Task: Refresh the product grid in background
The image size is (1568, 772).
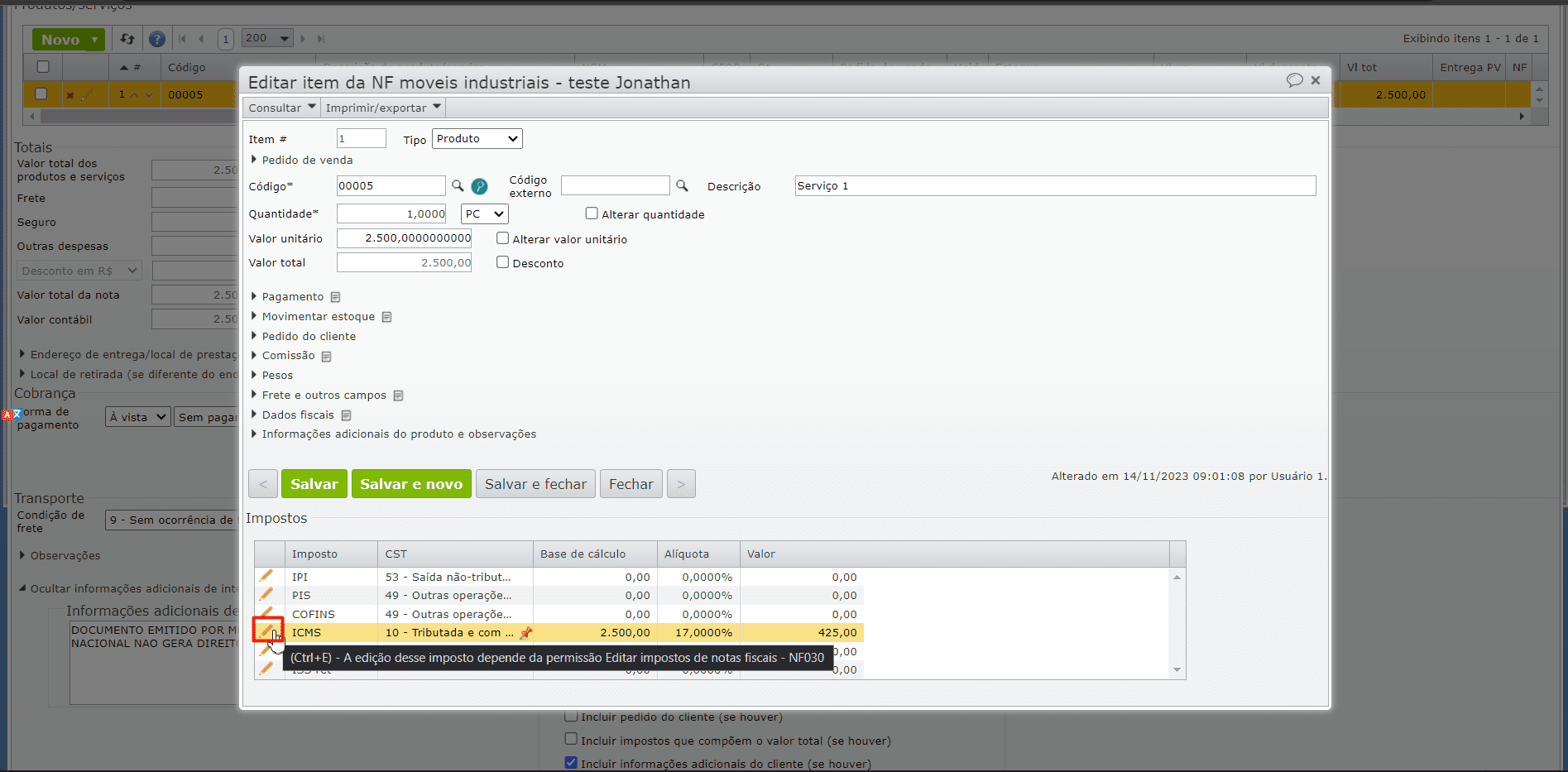Action: tap(127, 39)
